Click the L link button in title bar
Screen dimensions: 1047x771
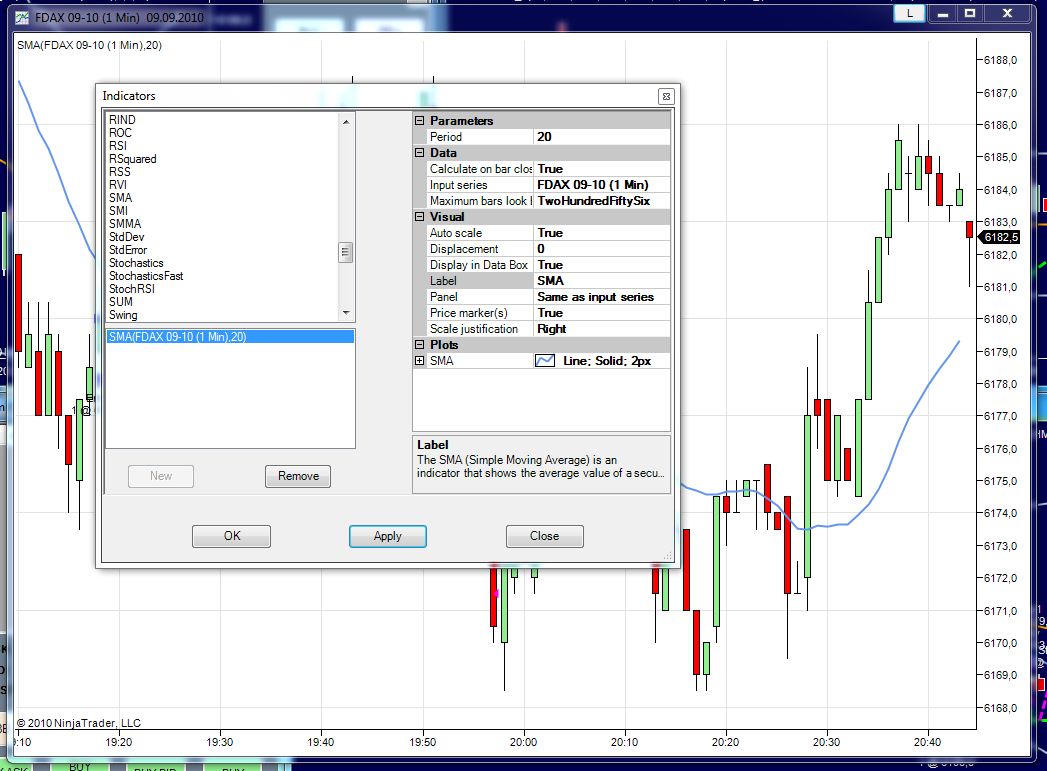(909, 13)
